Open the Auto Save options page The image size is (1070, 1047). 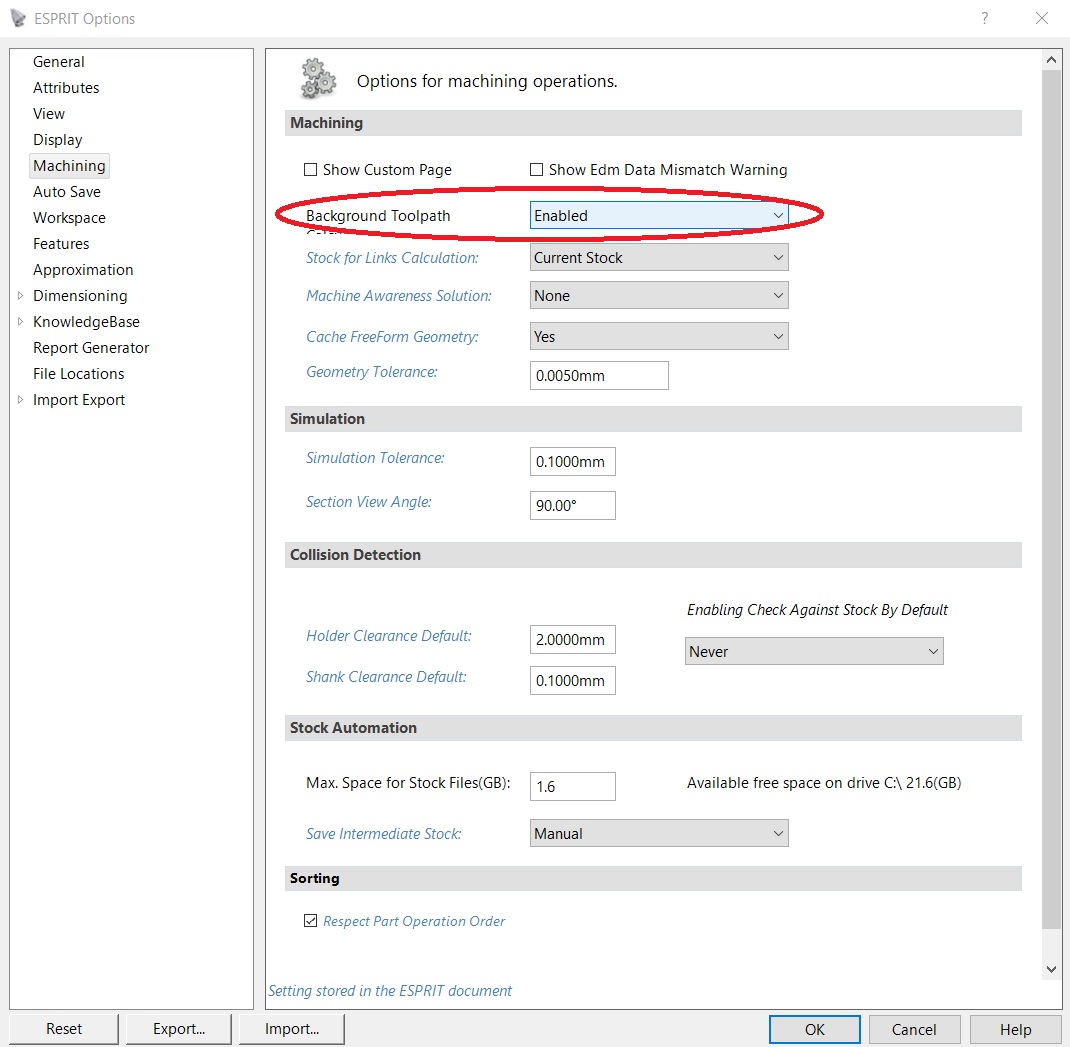point(67,192)
